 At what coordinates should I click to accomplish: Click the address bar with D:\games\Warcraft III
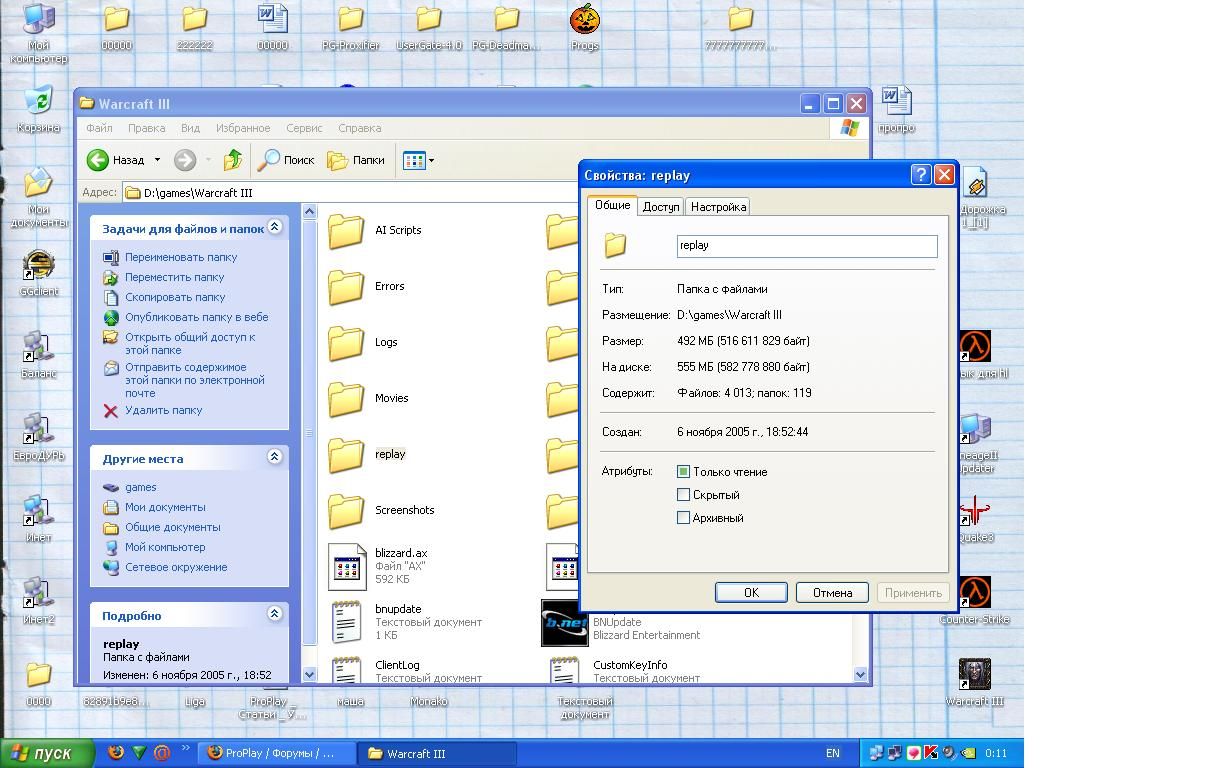350,192
